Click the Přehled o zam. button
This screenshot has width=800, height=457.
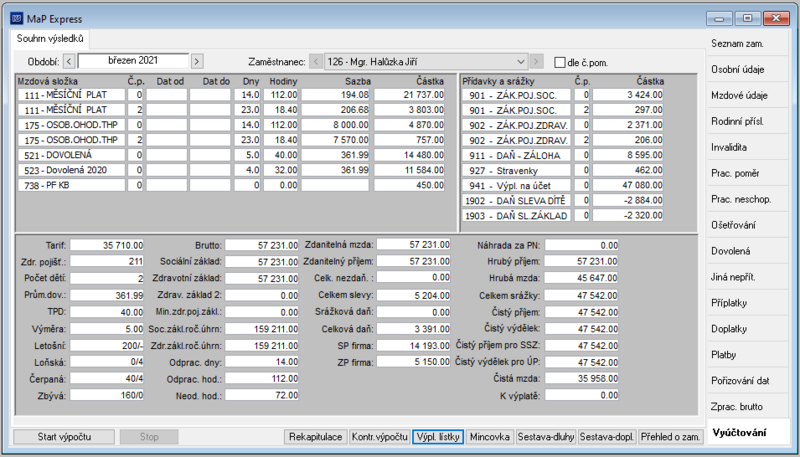point(671,437)
